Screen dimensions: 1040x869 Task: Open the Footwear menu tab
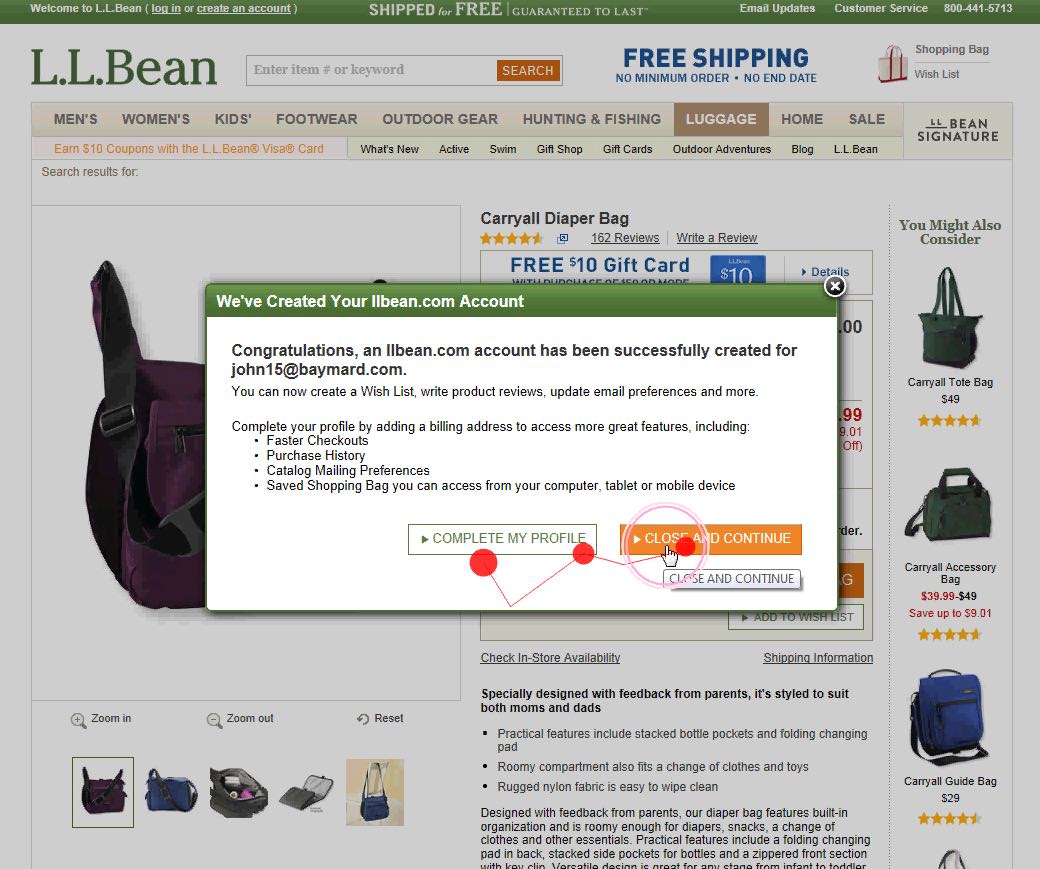pos(316,119)
